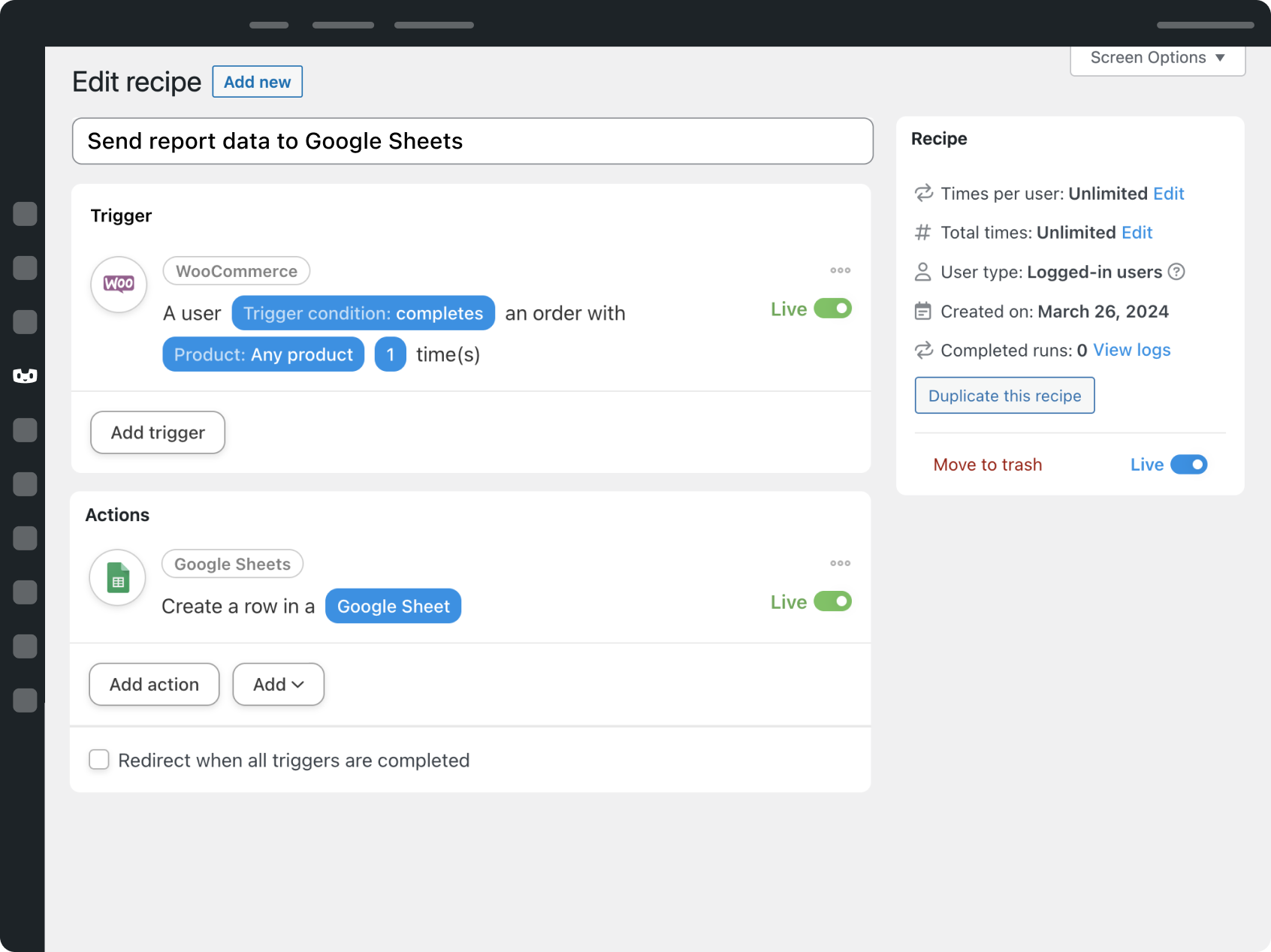1271x952 pixels.
Task: Disable the trigger's Live toggle
Action: pyautogui.click(x=832, y=309)
